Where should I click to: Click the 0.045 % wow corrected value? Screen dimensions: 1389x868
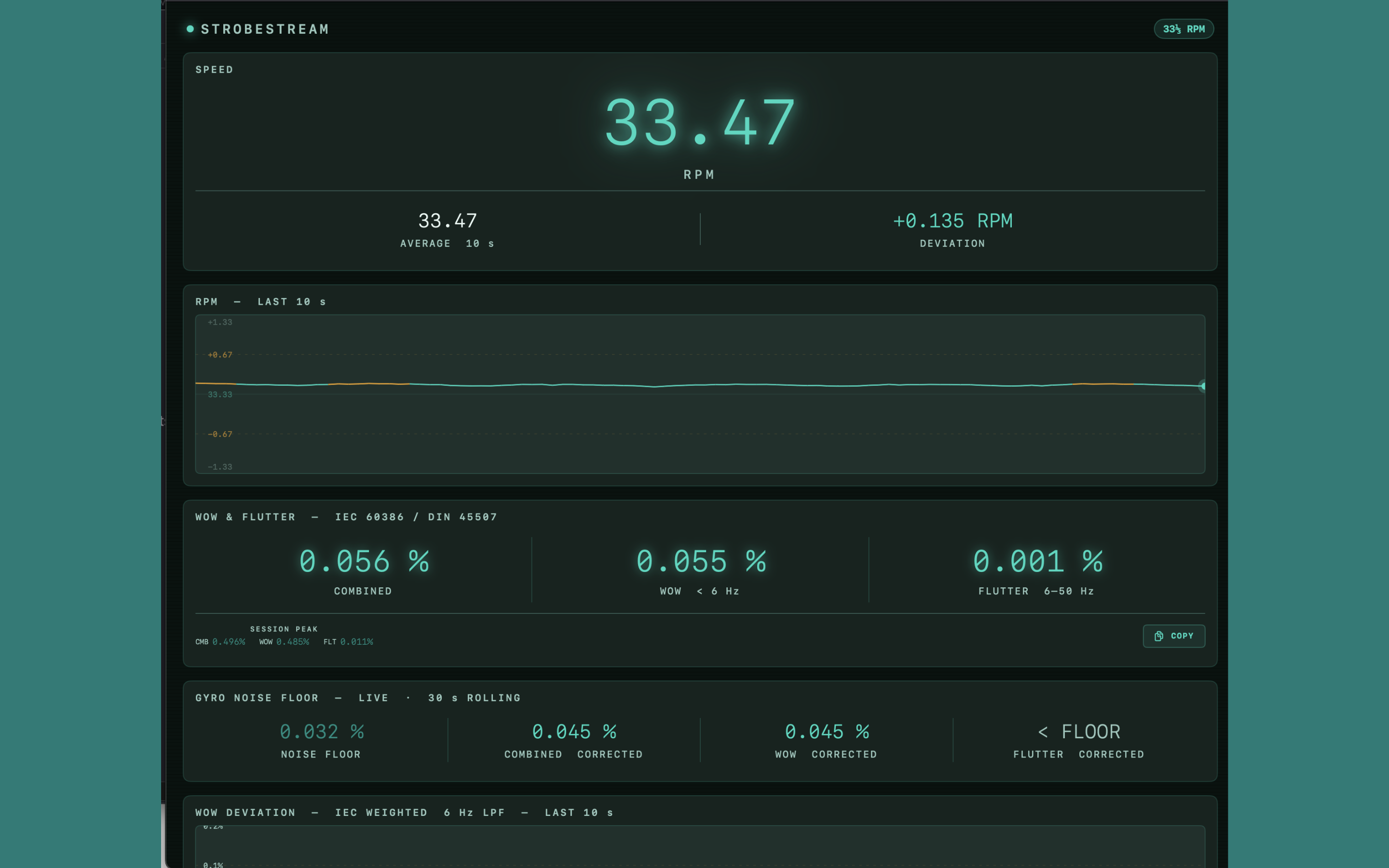tap(827, 732)
